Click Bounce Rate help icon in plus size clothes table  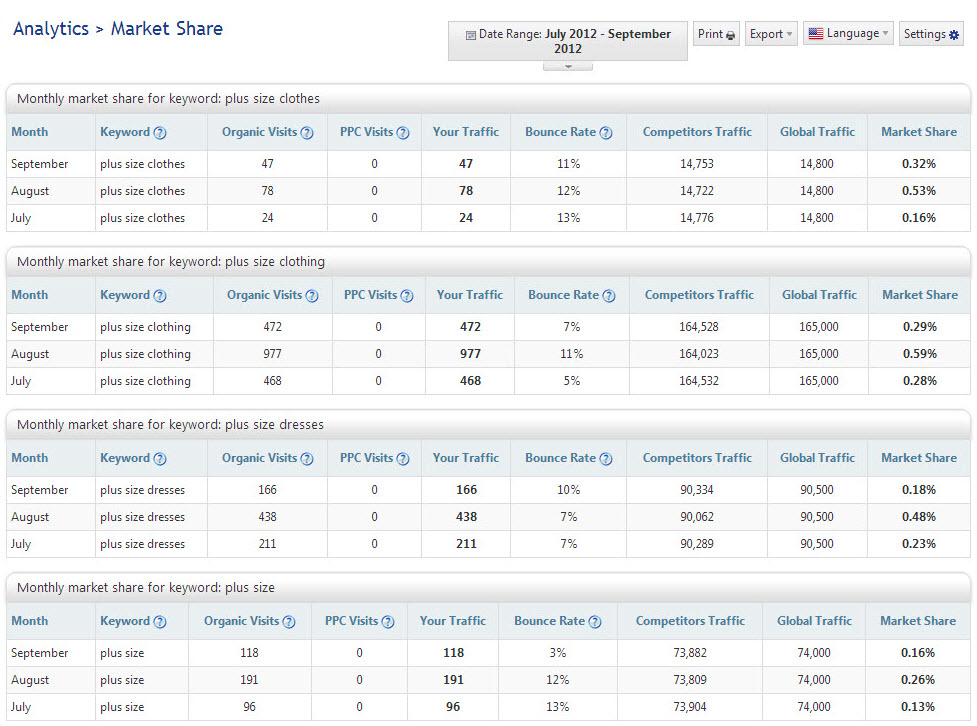pyautogui.click(x=606, y=133)
